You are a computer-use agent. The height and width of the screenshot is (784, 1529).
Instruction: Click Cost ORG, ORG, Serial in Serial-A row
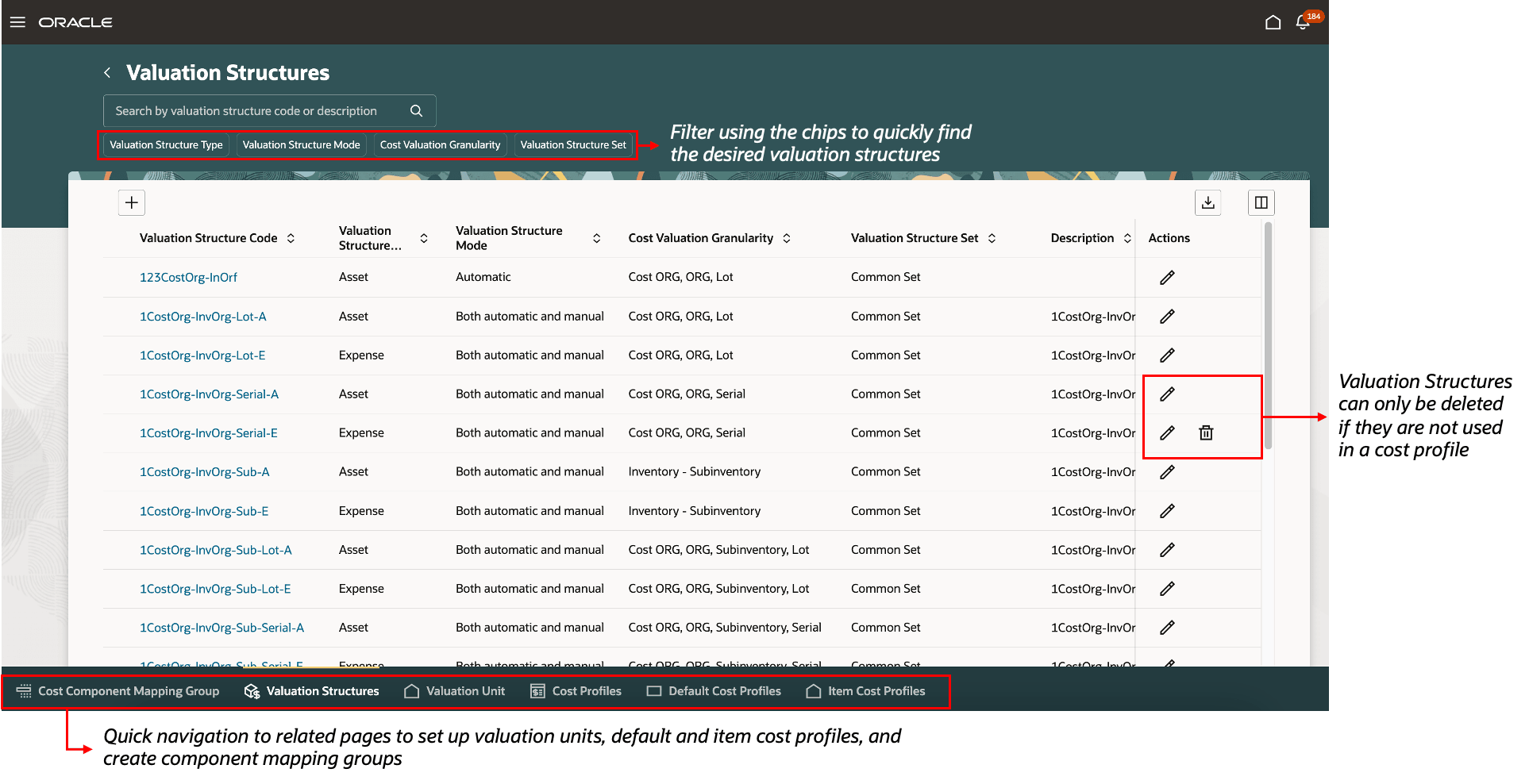pos(687,394)
